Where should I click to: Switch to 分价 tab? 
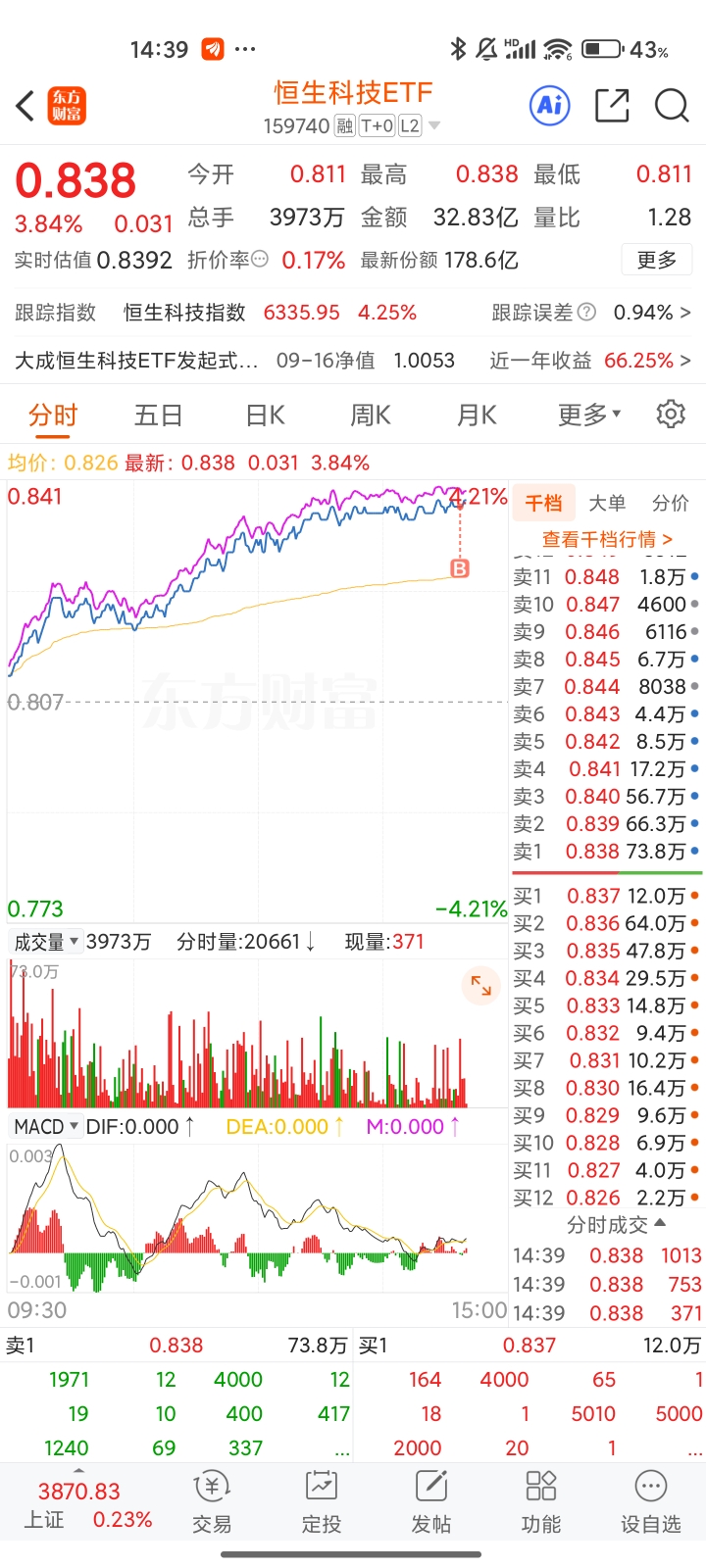[671, 504]
